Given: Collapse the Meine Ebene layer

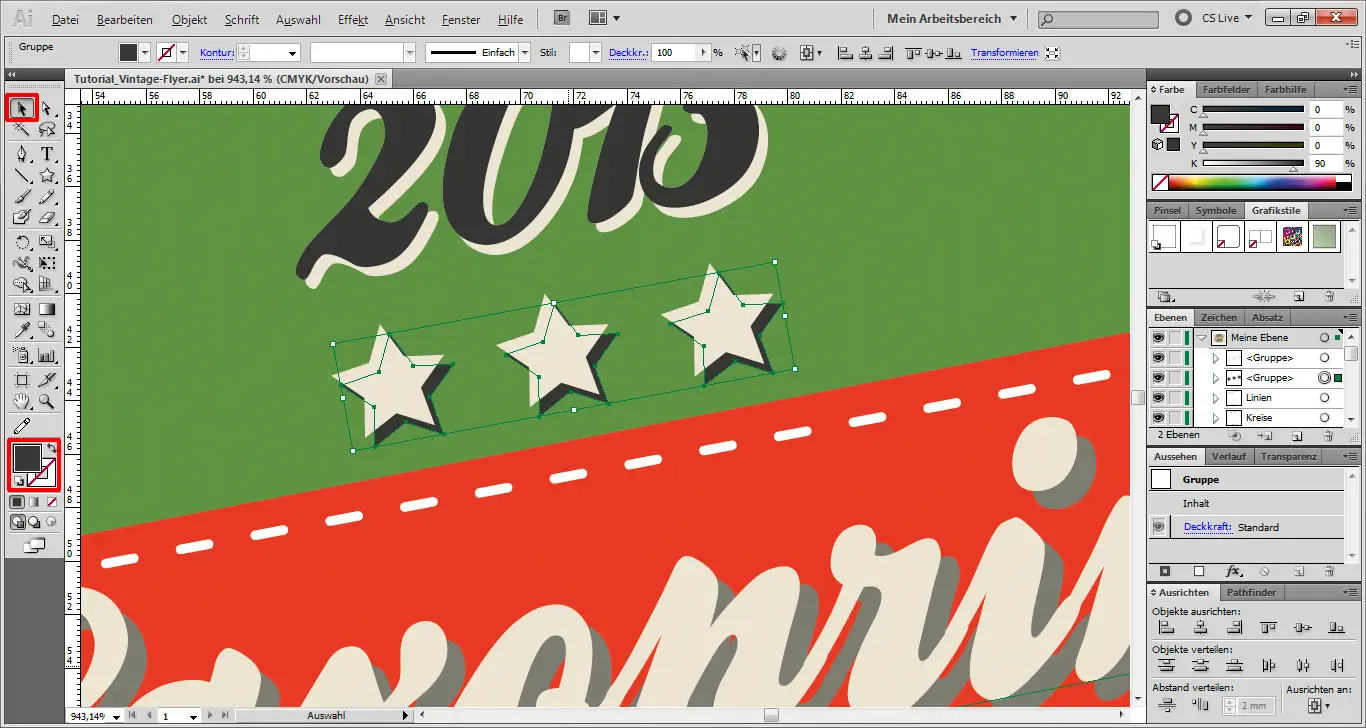Looking at the screenshot, I should pyautogui.click(x=1202, y=338).
